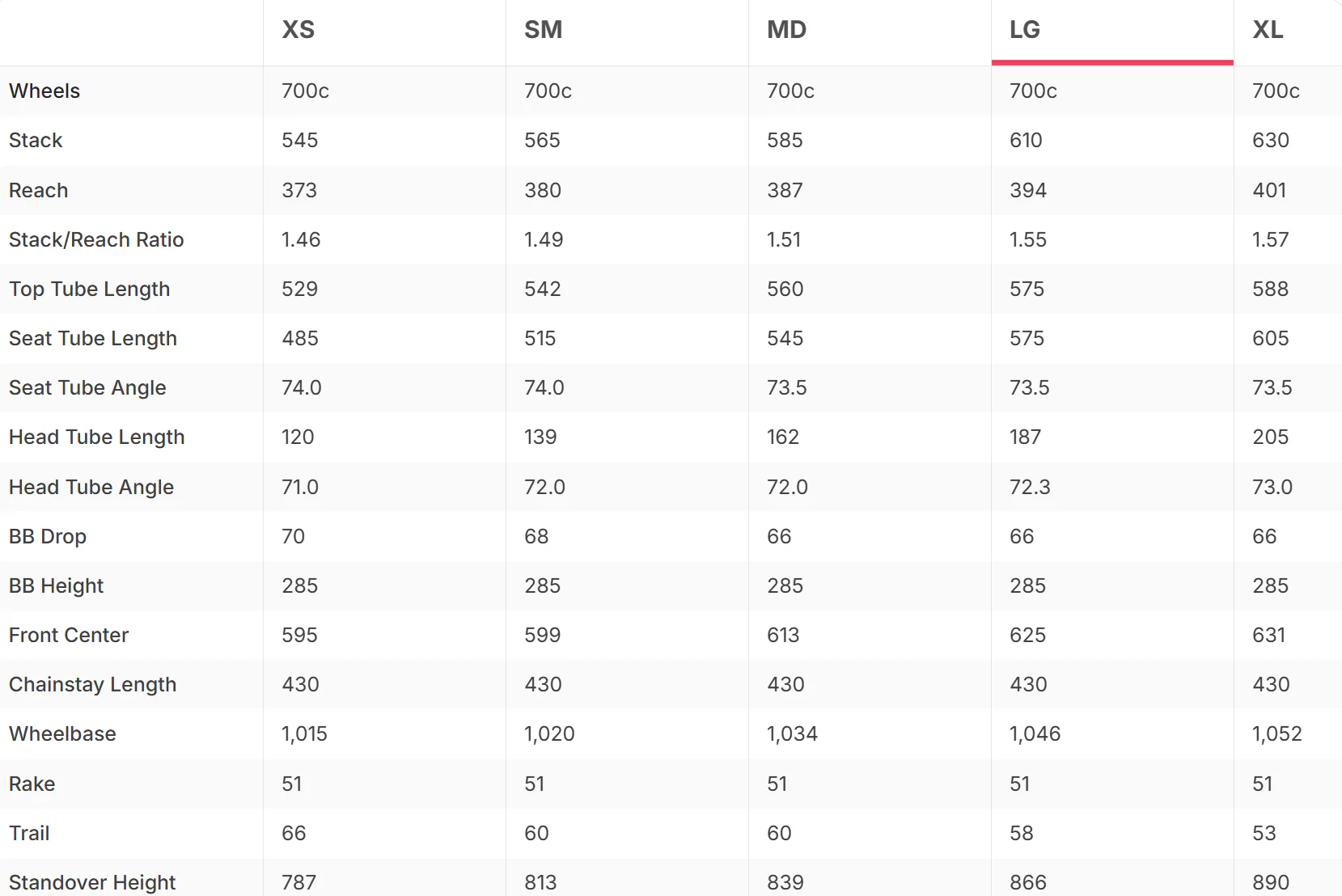Click the Stack/Reach Ratio row label
The width and height of the screenshot is (1342, 896).
click(96, 240)
